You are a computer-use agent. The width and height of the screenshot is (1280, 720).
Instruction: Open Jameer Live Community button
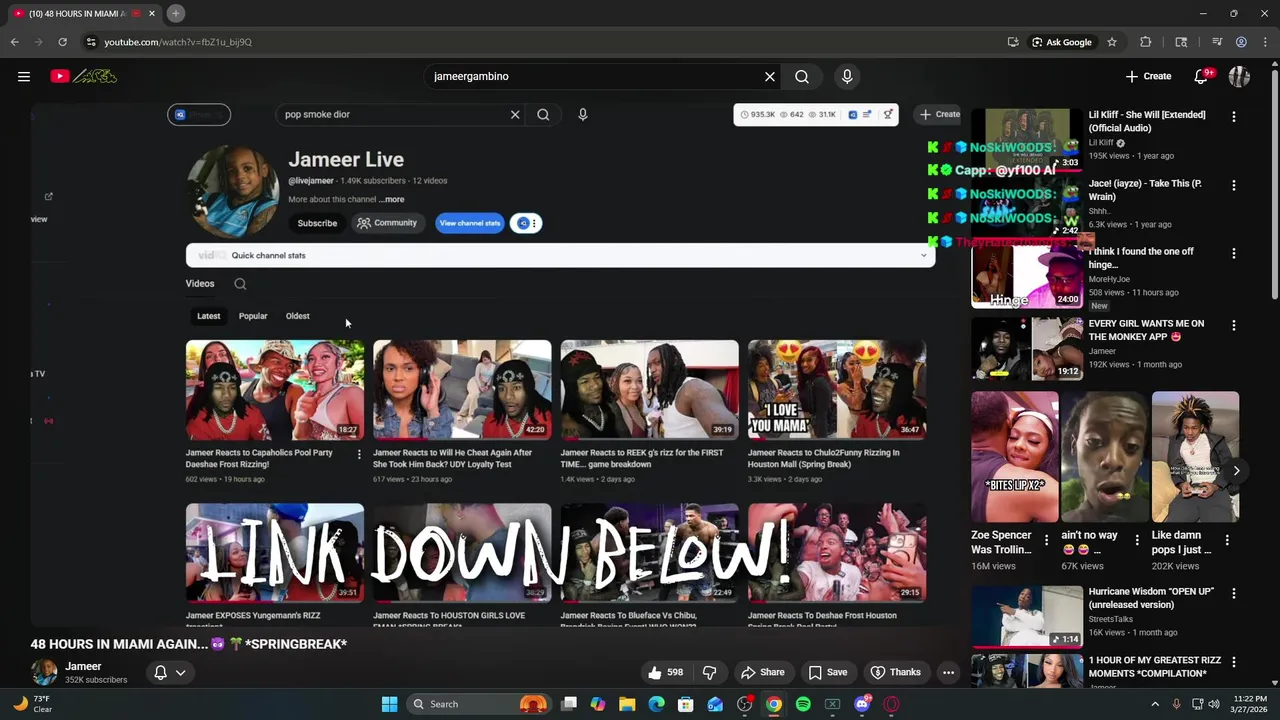[387, 223]
